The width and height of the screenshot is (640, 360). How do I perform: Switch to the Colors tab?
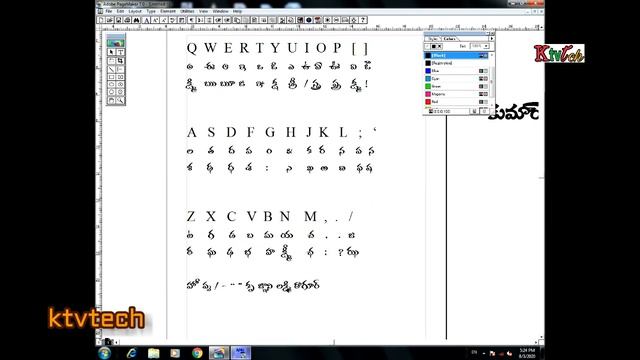click(x=449, y=39)
